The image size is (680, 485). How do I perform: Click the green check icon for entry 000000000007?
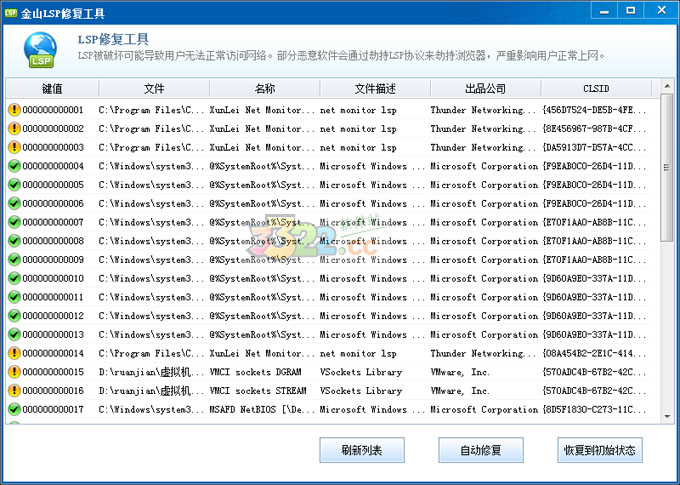click(x=14, y=222)
